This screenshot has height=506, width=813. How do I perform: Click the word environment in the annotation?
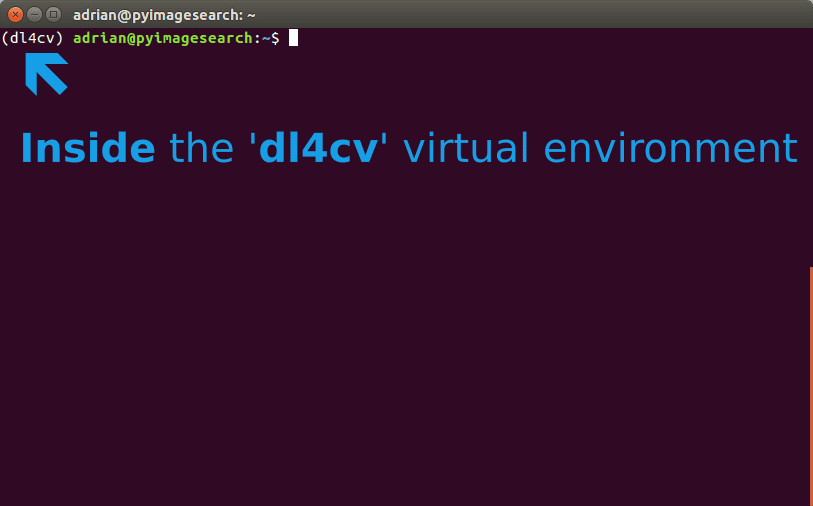(670, 148)
